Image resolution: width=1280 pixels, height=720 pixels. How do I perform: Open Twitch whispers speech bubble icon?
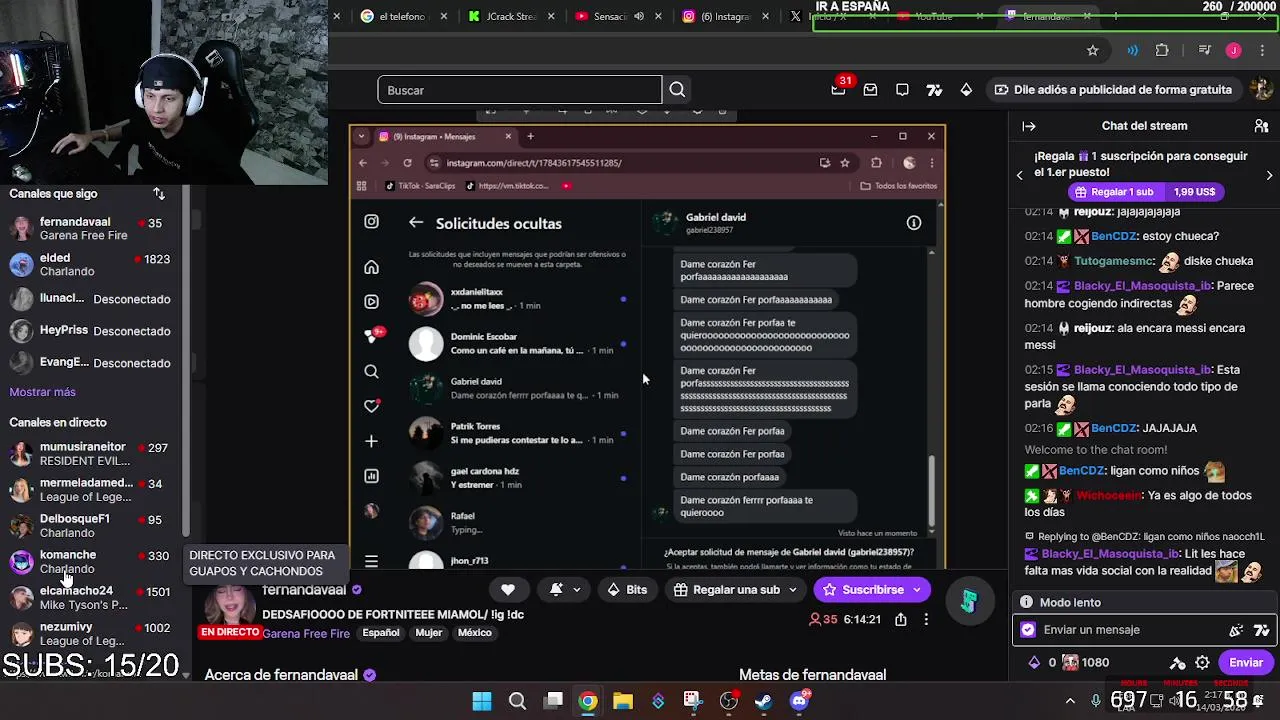(902, 90)
